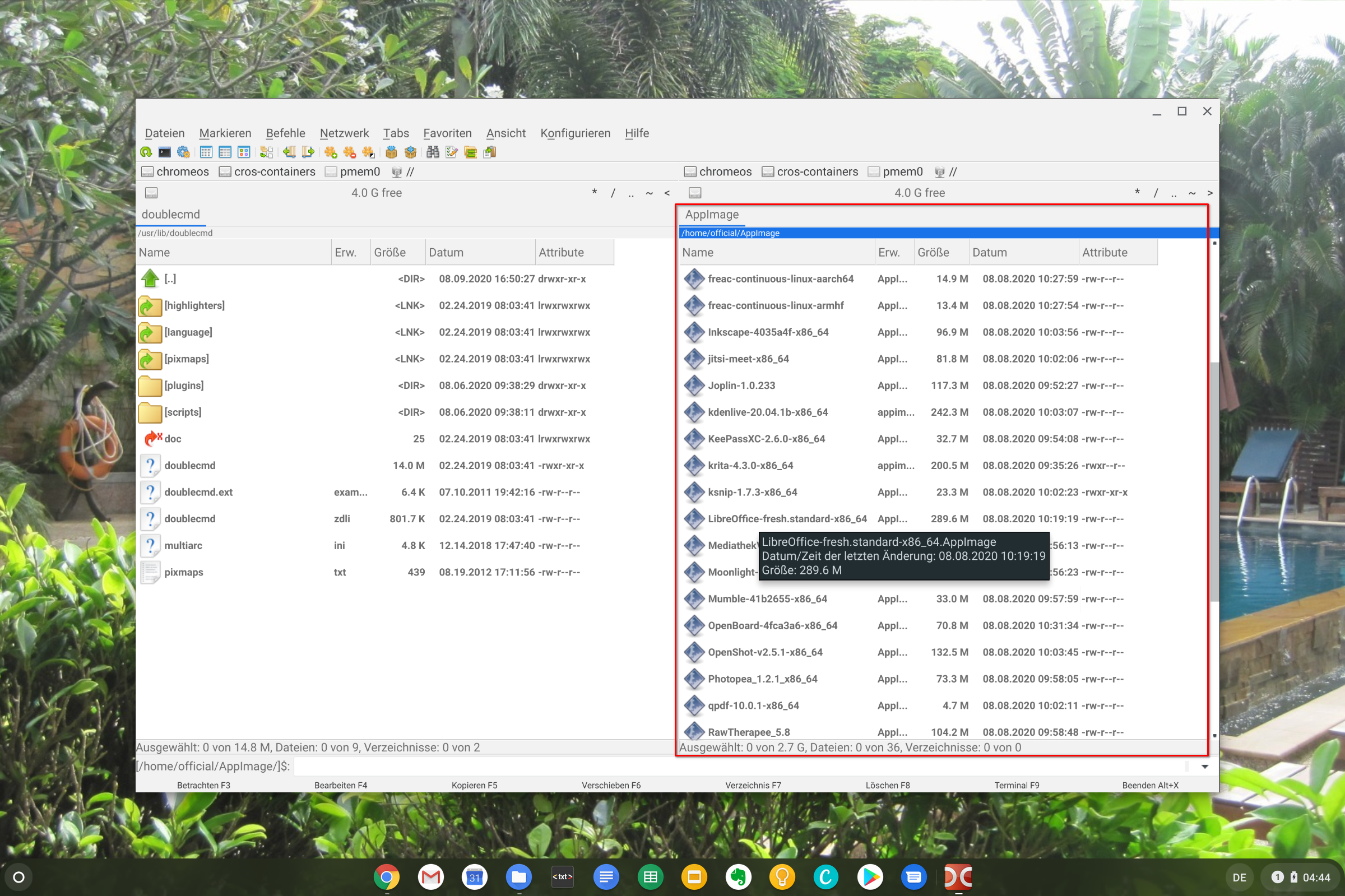Click the right-pointing arrow panel sync icon
The image size is (1345, 896).
308,152
